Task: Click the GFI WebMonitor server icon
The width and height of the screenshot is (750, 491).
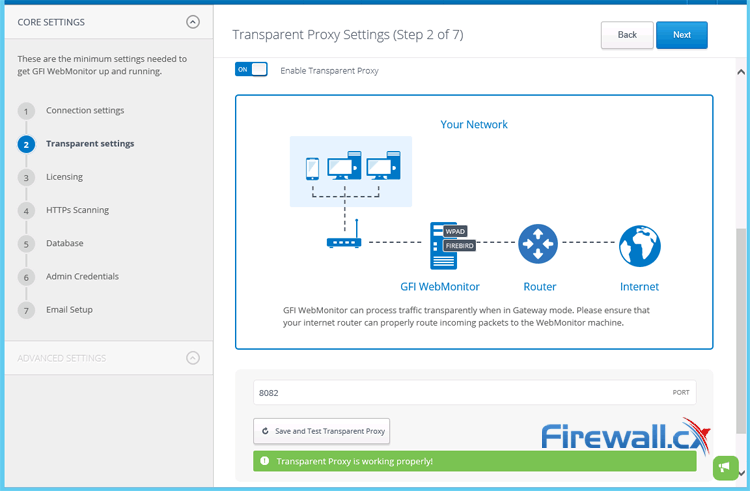Action: pos(443,246)
